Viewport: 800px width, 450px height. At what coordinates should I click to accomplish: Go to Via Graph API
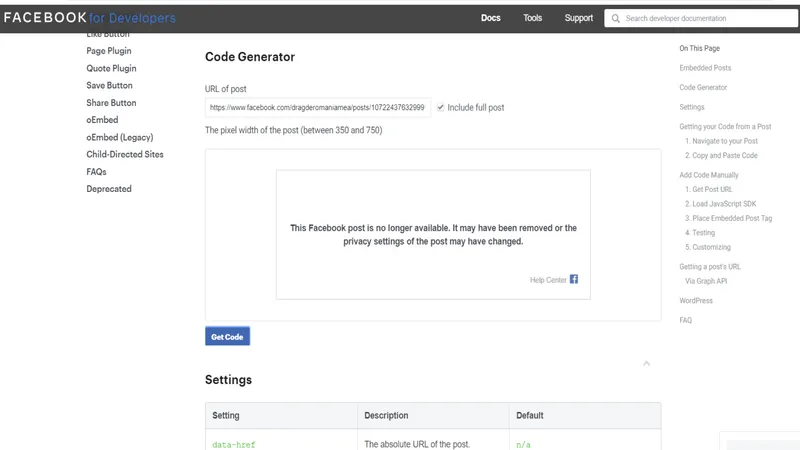(706, 281)
